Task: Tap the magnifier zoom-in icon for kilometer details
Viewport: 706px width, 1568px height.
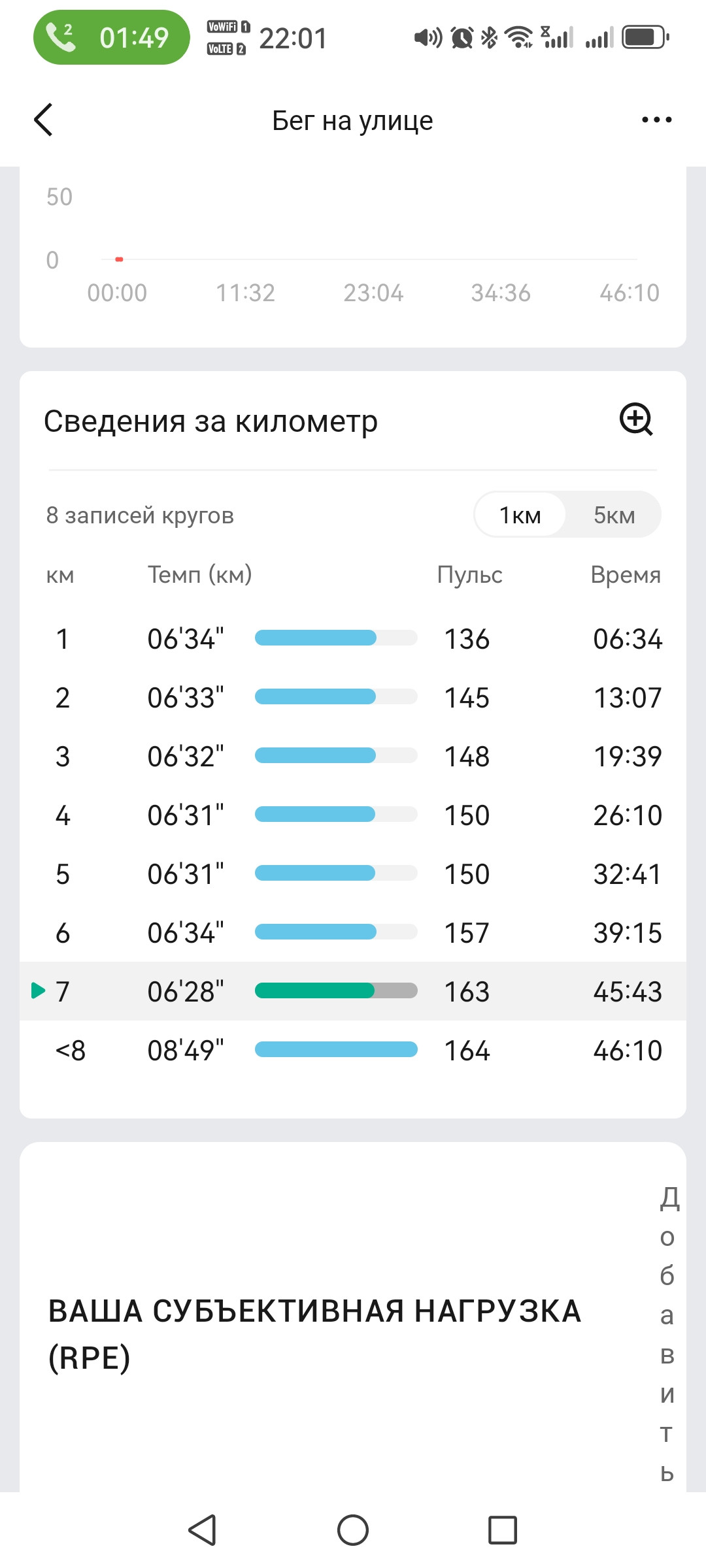Action: [x=636, y=419]
